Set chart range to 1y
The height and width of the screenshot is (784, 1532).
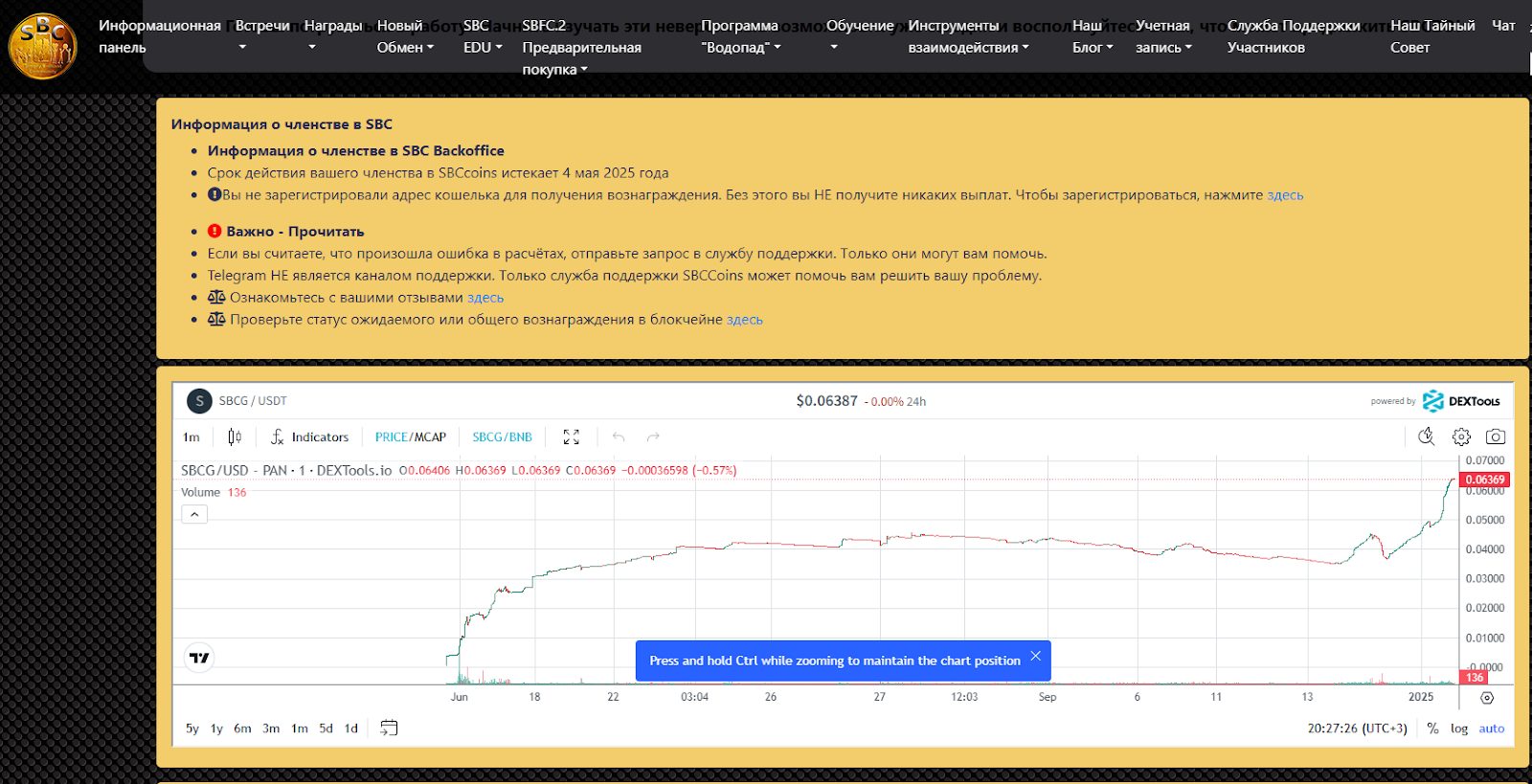tap(216, 728)
